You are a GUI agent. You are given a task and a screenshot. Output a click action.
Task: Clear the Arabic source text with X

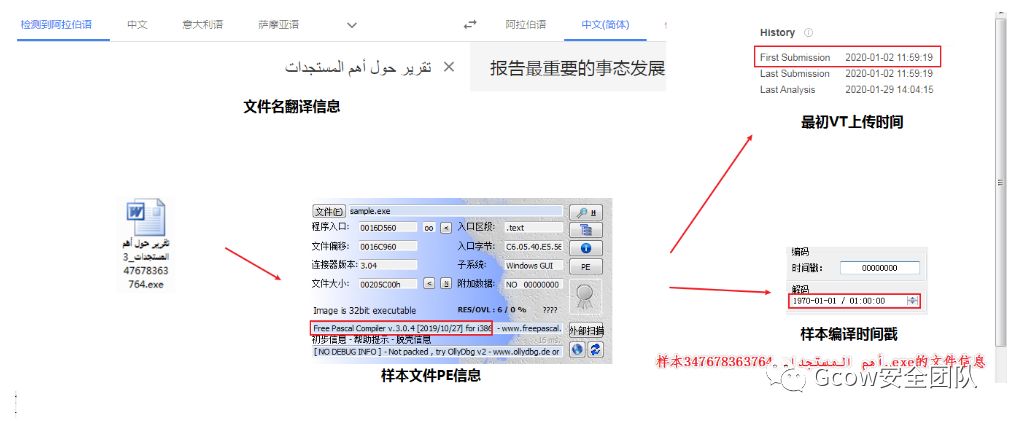pyautogui.click(x=449, y=66)
